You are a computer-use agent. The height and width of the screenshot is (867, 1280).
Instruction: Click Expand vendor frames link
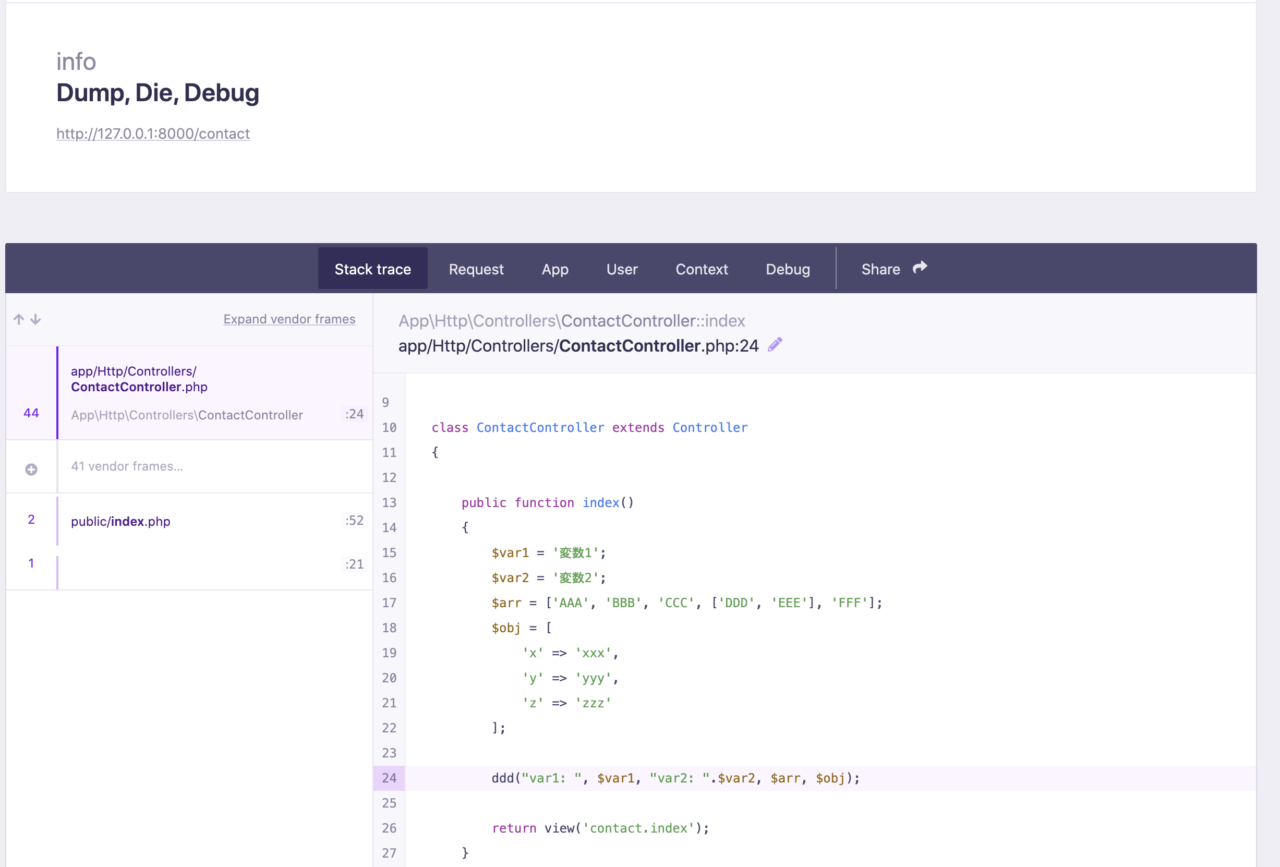(289, 319)
